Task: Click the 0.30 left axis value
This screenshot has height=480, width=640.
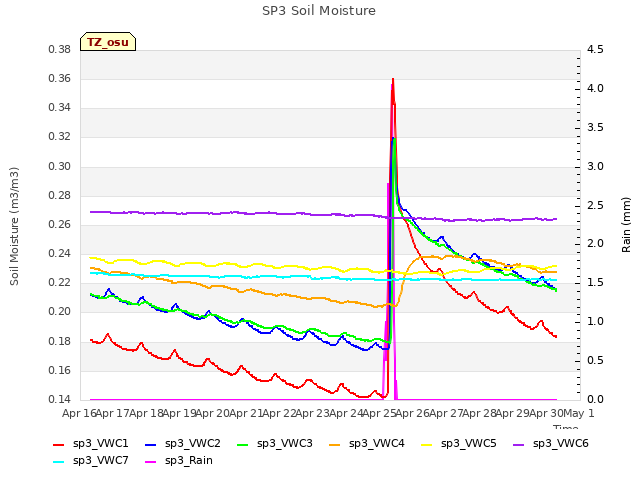Action: click(60, 167)
